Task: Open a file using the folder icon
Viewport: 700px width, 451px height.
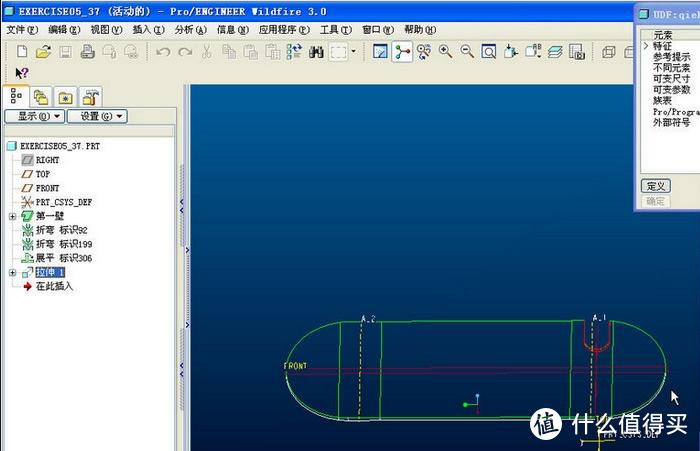Action: pos(42,51)
